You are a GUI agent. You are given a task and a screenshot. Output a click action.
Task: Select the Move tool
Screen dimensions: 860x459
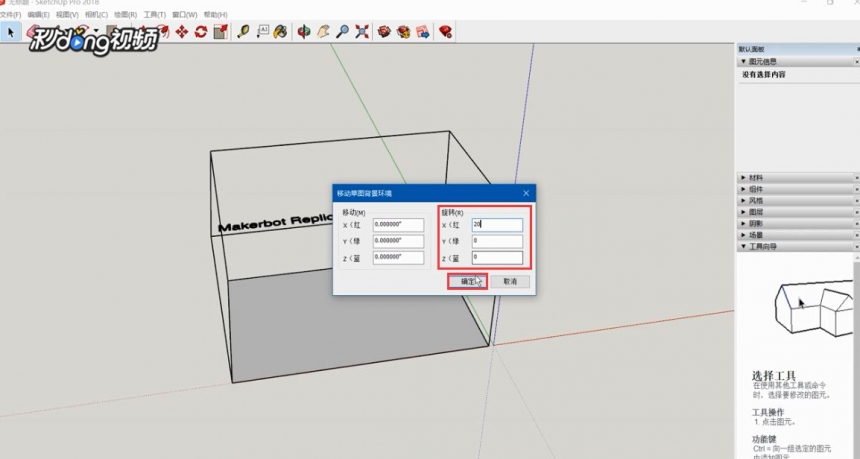pos(182,32)
